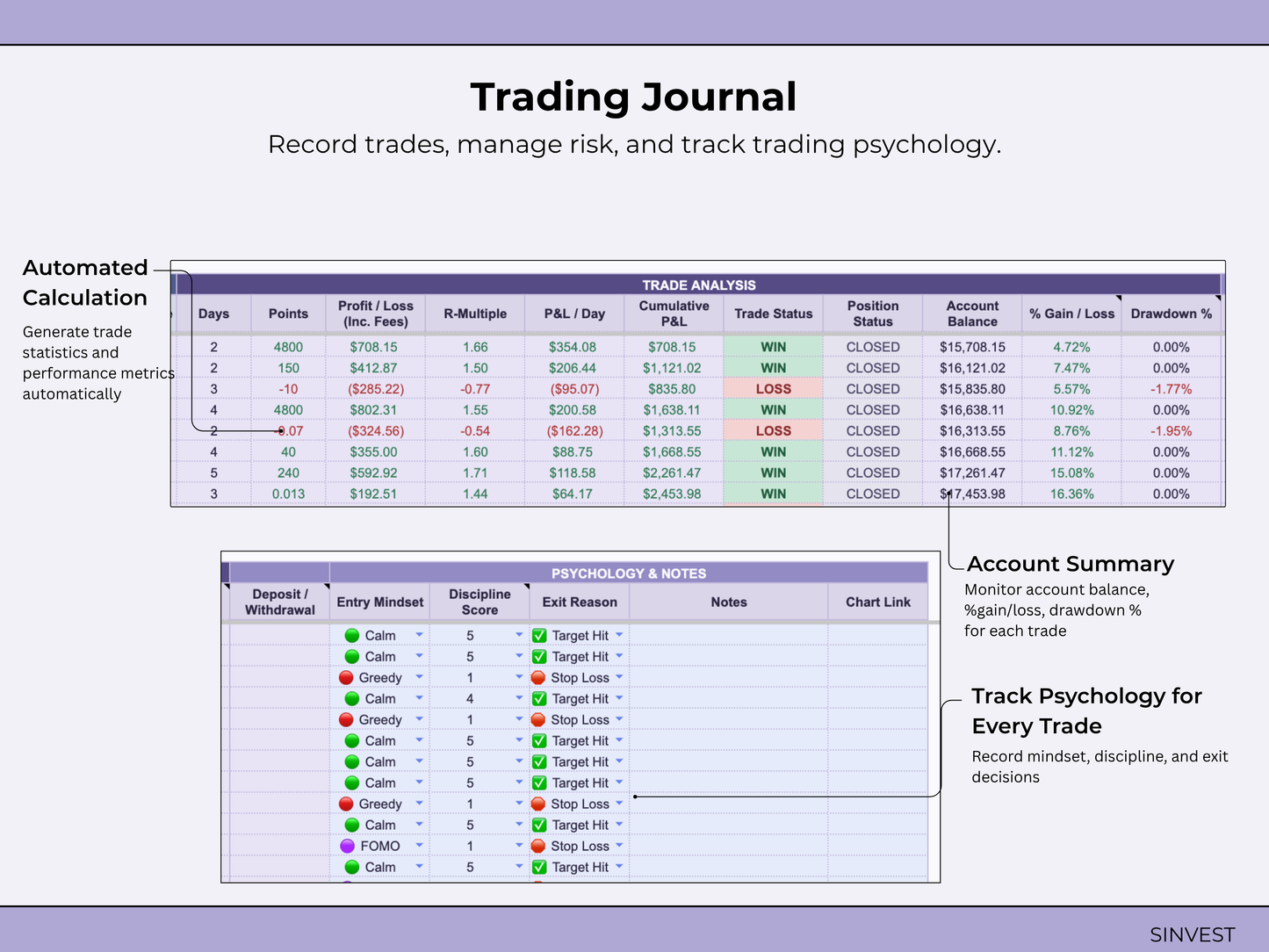Click the Account Balance column header
Screen dimensions: 1269x952
click(972, 314)
